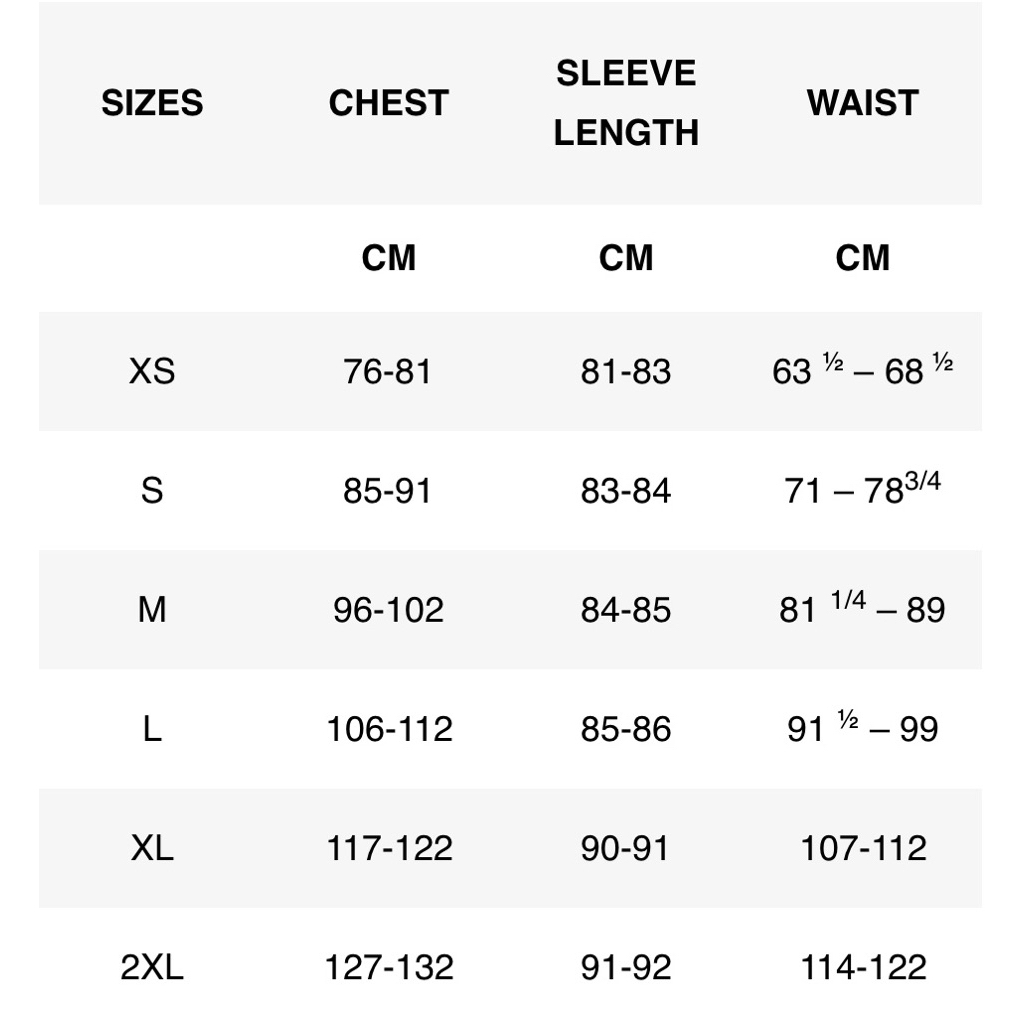Click the M size label

[152, 609]
